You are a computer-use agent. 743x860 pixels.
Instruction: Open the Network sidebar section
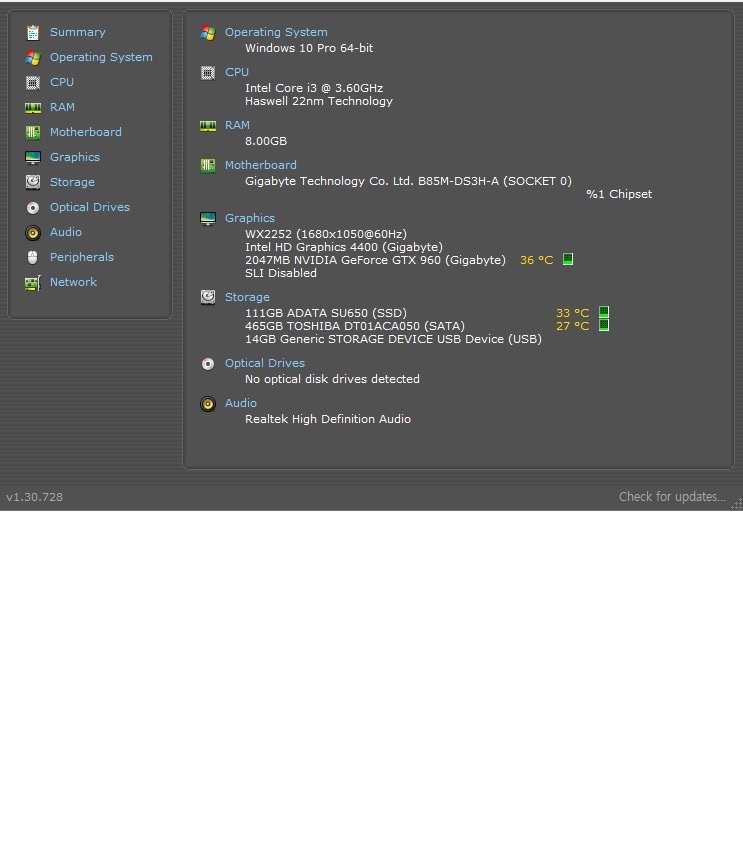[x=73, y=282]
